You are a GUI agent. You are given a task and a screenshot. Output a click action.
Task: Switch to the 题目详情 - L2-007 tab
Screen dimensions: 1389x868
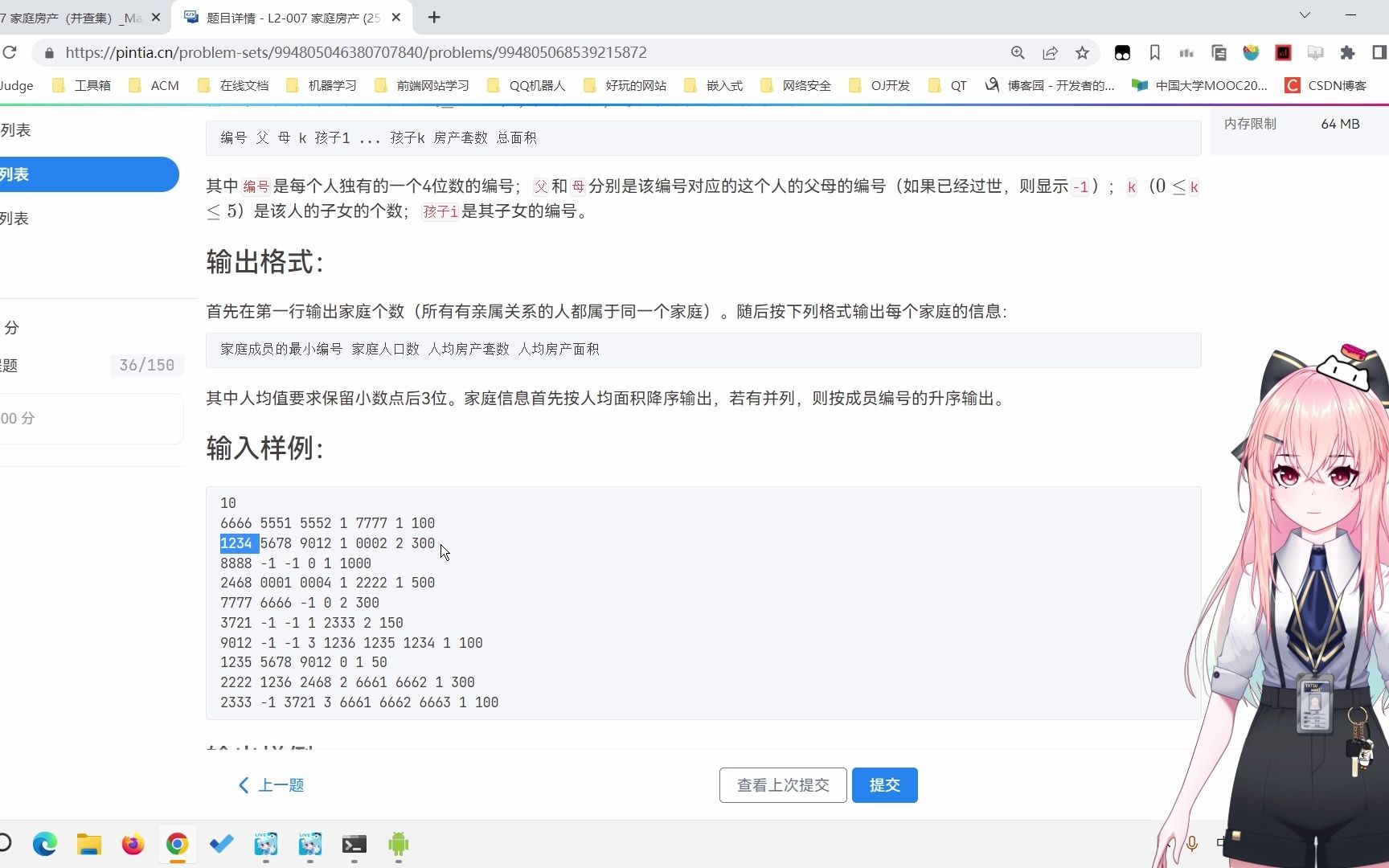coord(293,17)
